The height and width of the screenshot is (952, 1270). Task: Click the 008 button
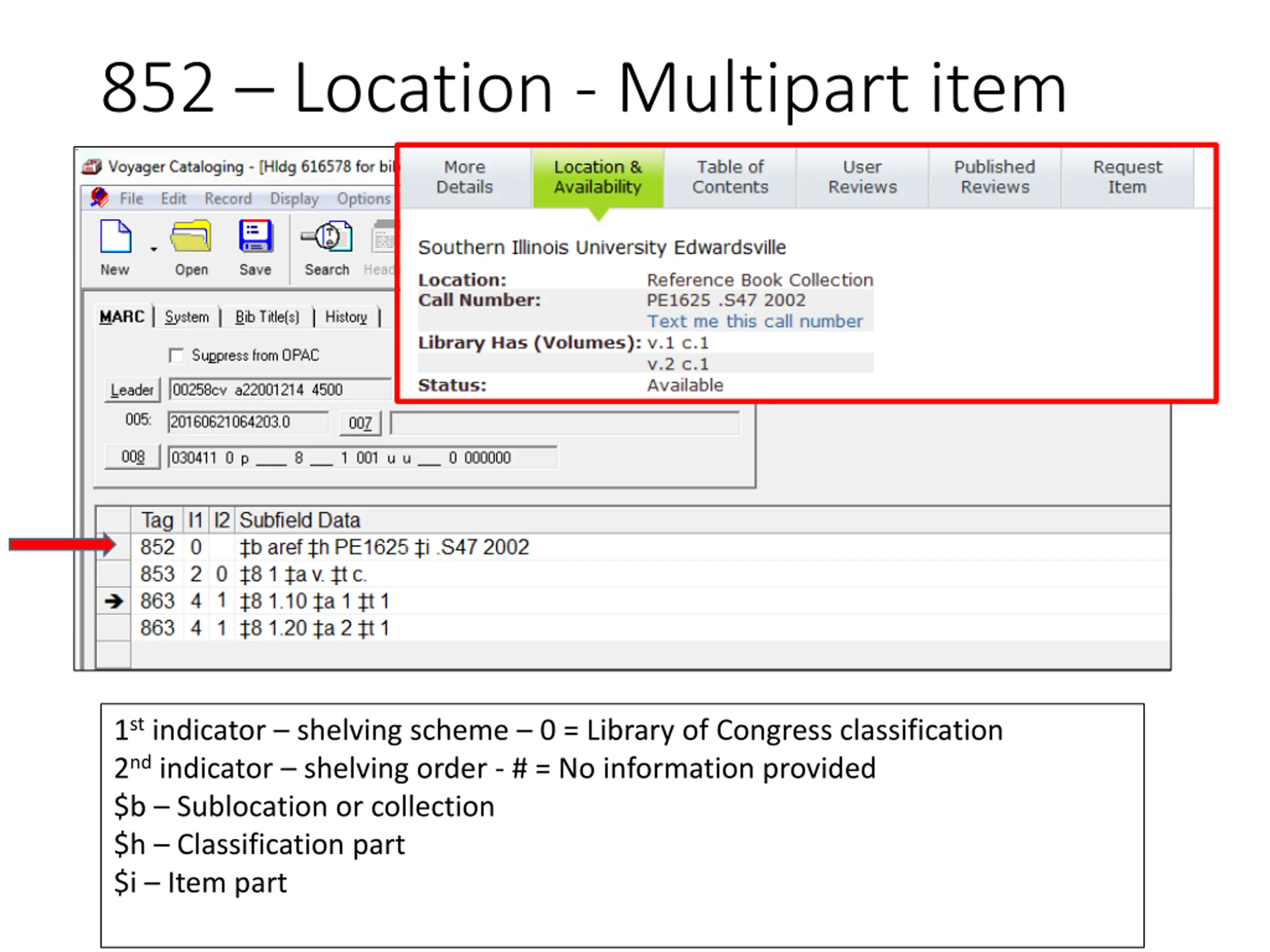(132, 457)
